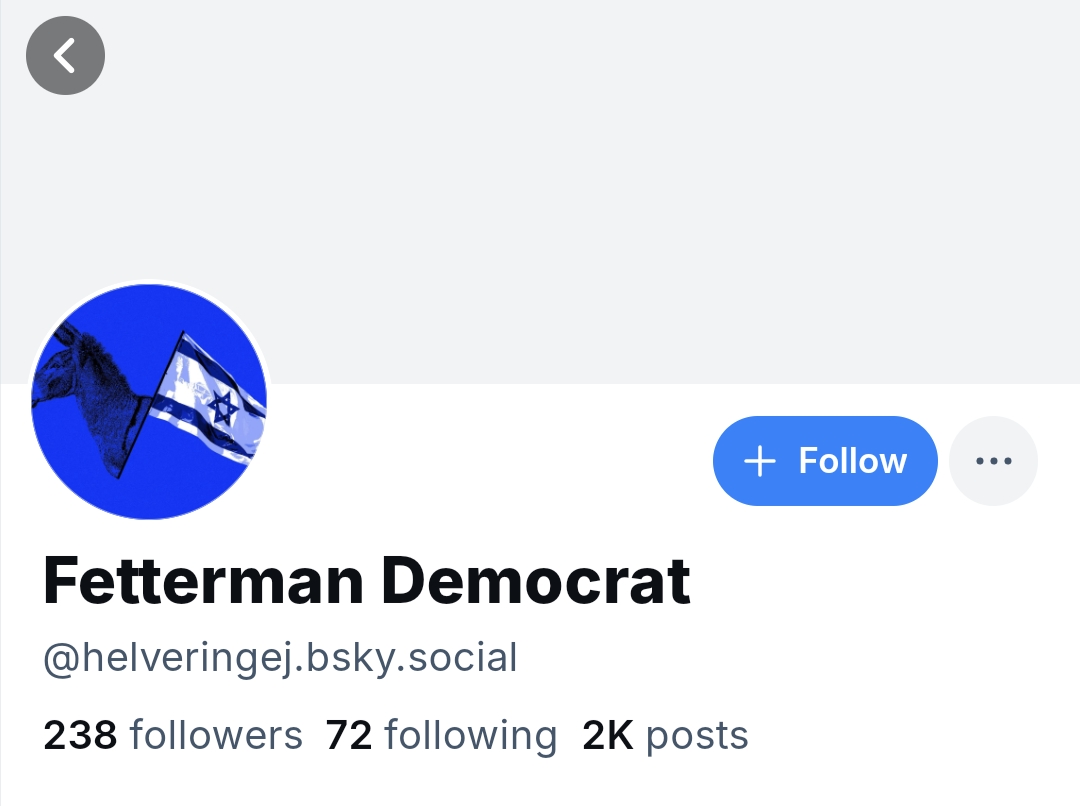Image resolution: width=1080 pixels, height=806 pixels.
Task: Click the number 72 beside following
Action: click(349, 735)
